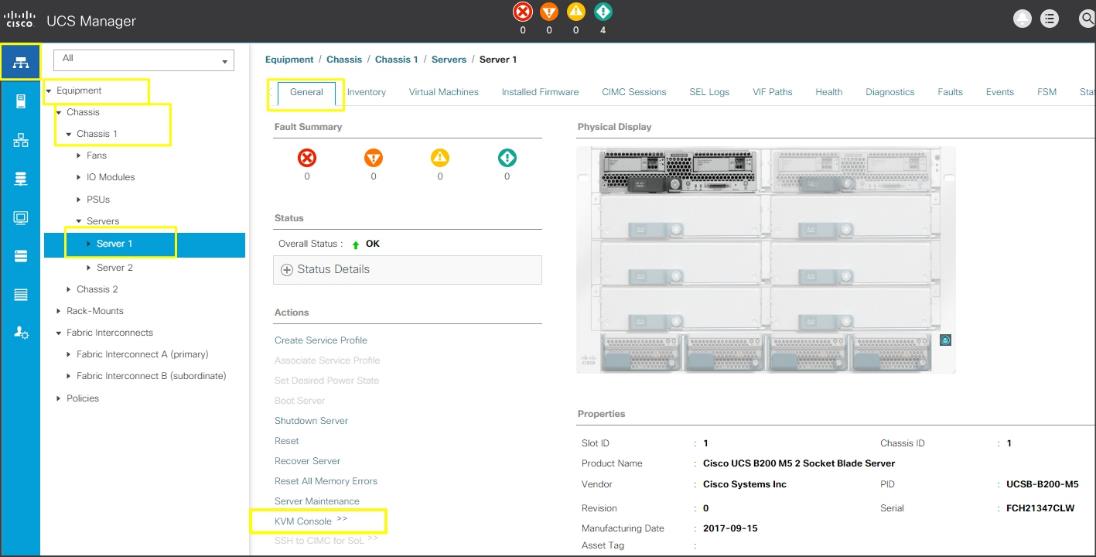
Task: Expand the IO Modules tree node
Action: point(79,178)
